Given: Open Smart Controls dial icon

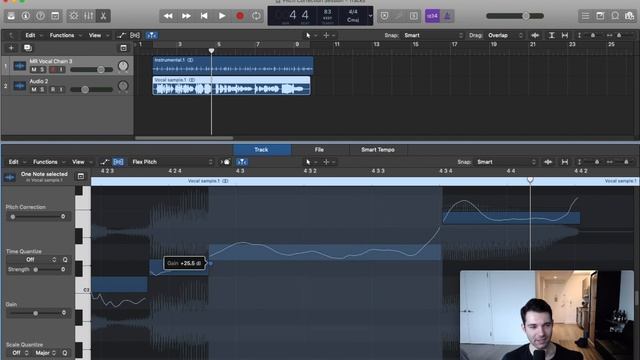Looking at the screenshot, I should [x=74, y=16].
